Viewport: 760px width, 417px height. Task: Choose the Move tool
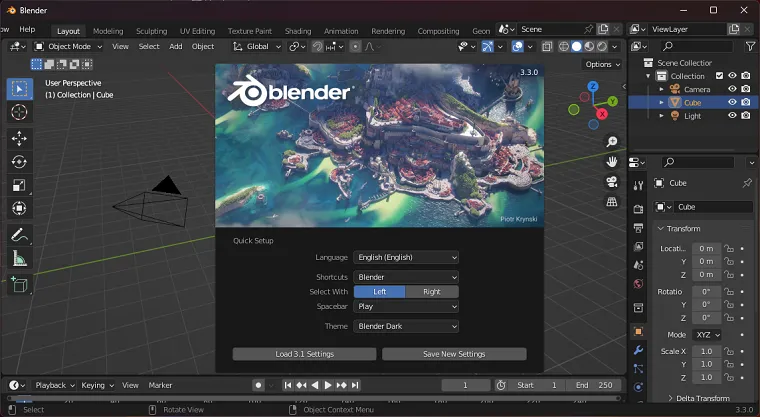coord(19,139)
